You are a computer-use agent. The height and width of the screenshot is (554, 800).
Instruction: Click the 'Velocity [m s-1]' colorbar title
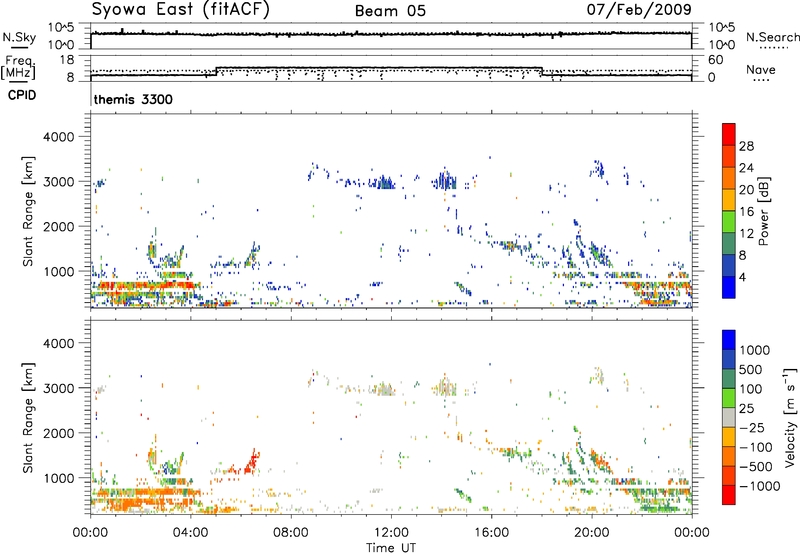pos(790,417)
